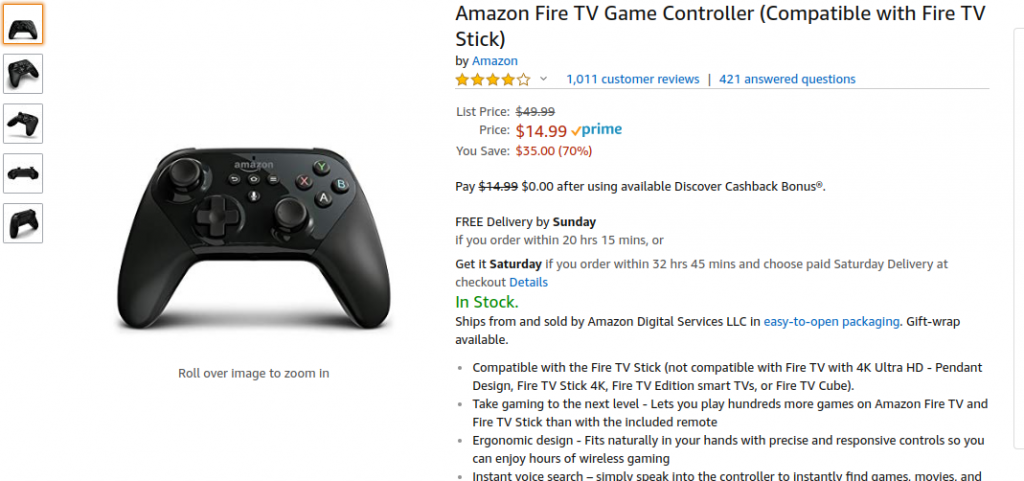The height and width of the screenshot is (481, 1024).
Task: Click the Prime logo badge
Action: pyautogui.click(x=596, y=130)
